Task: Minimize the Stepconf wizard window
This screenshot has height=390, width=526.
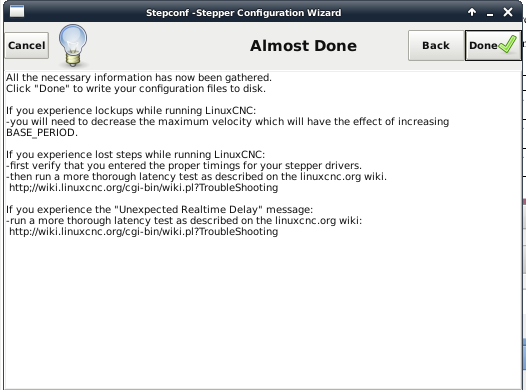Action: (x=490, y=13)
